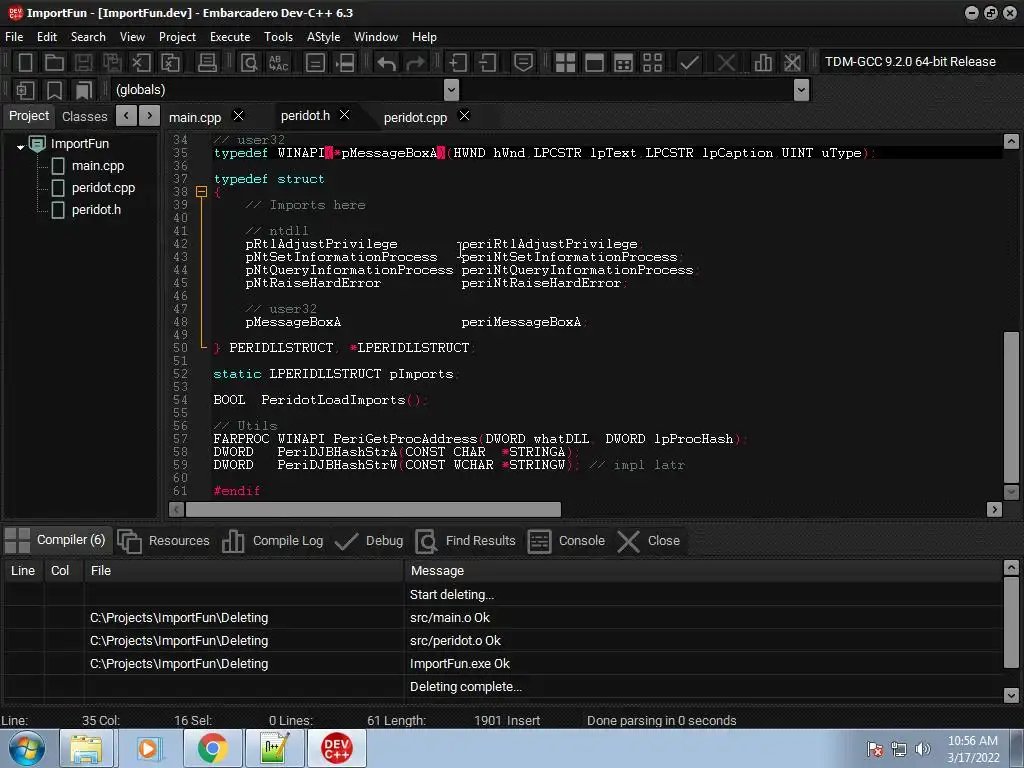Open the Resources bottom tab
This screenshot has height=768, width=1024.
coord(164,541)
